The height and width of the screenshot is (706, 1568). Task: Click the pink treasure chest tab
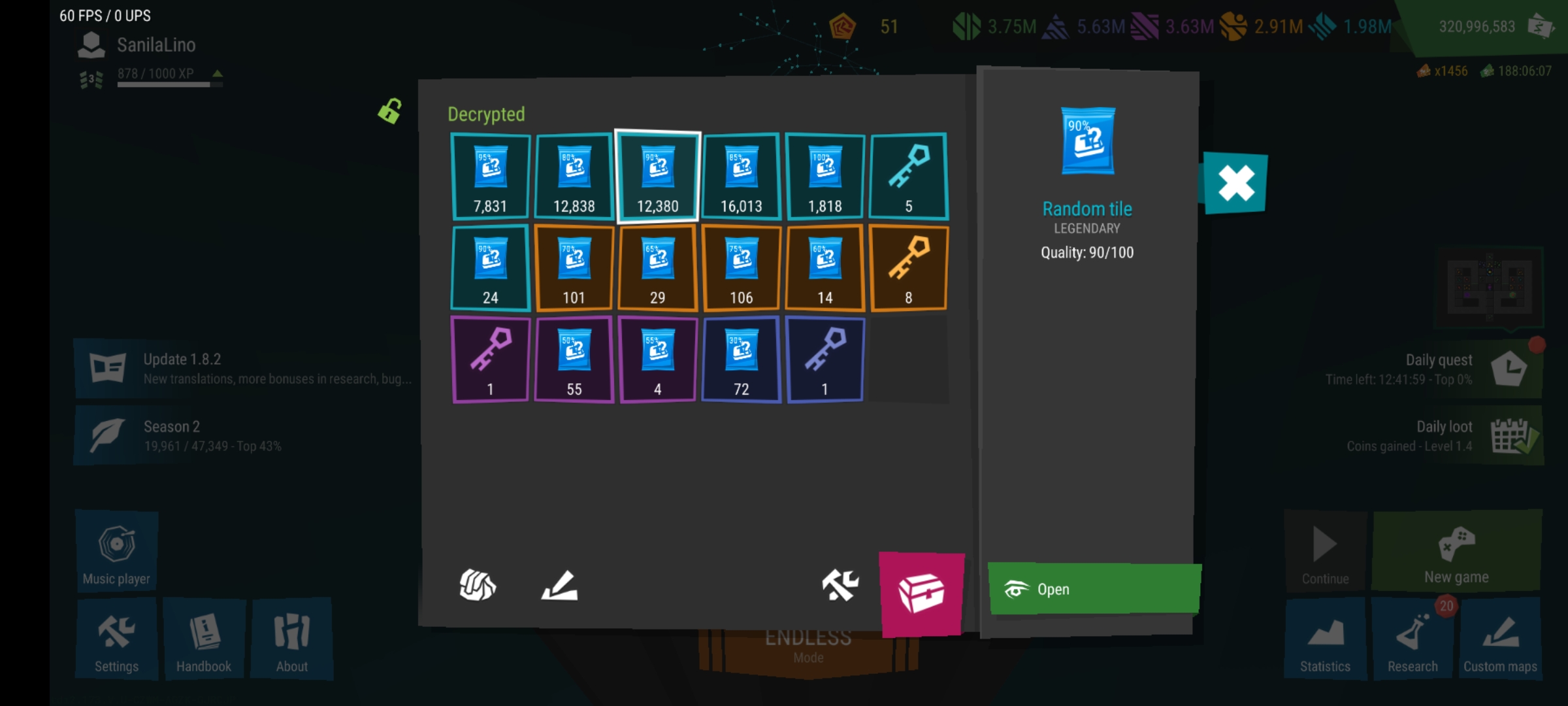(921, 594)
